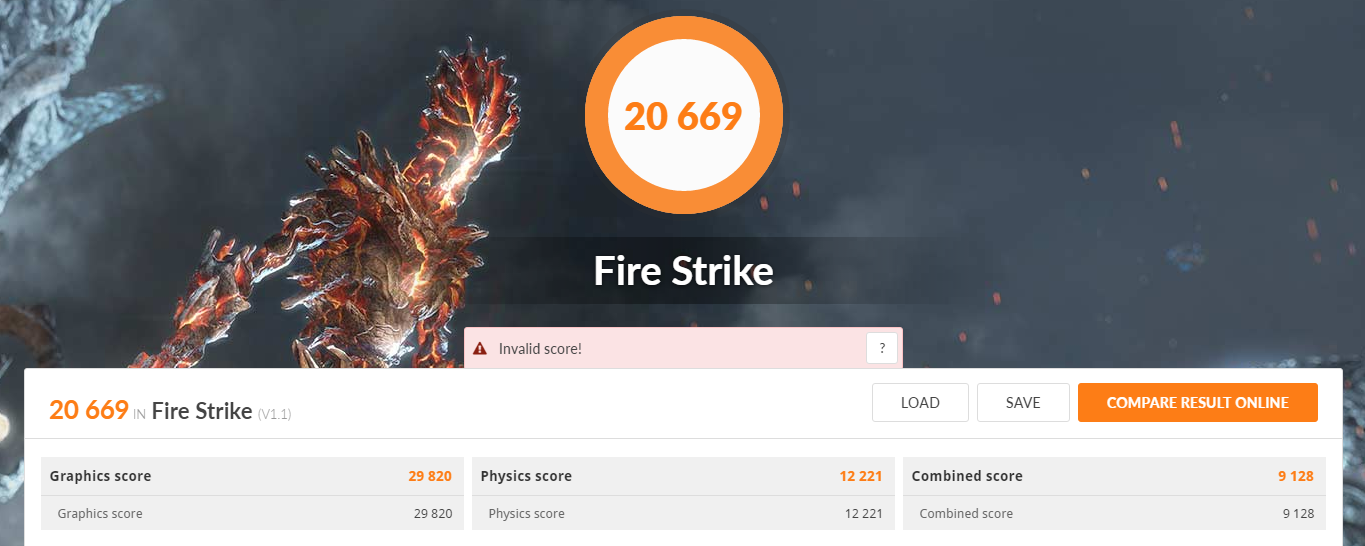Click the large orange score circle

(x=683, y=115)
